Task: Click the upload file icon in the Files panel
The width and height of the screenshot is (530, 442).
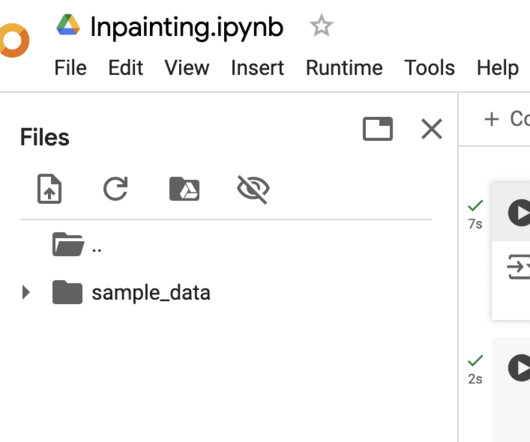Action: [x=49, y=189]
